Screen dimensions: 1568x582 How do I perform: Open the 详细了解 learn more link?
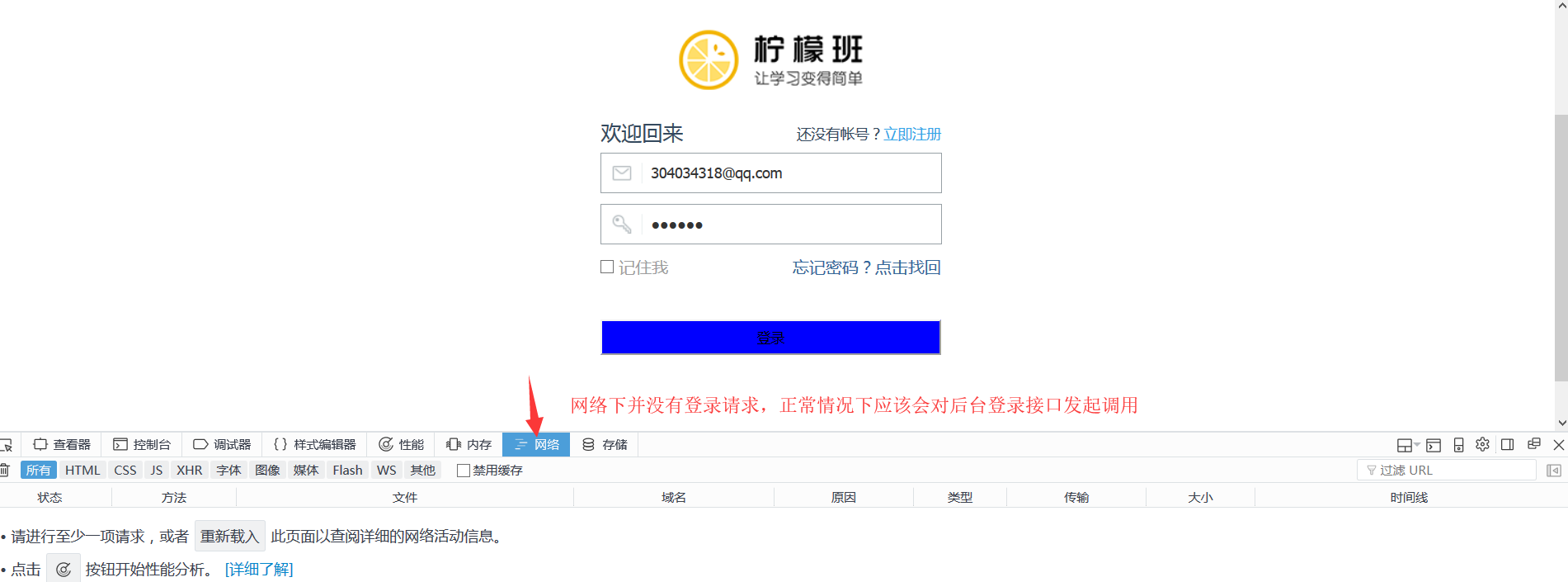[259, 570]
